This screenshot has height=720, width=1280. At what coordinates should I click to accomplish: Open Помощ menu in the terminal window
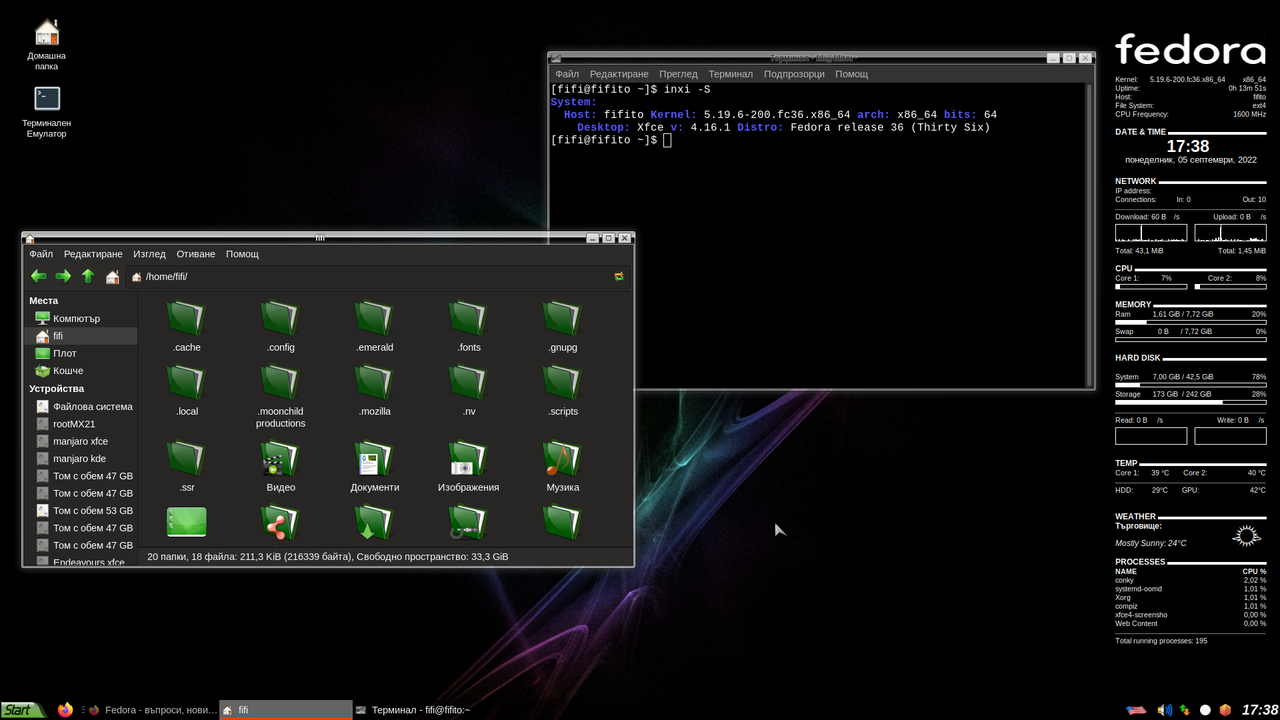click(x=852, y=74)
